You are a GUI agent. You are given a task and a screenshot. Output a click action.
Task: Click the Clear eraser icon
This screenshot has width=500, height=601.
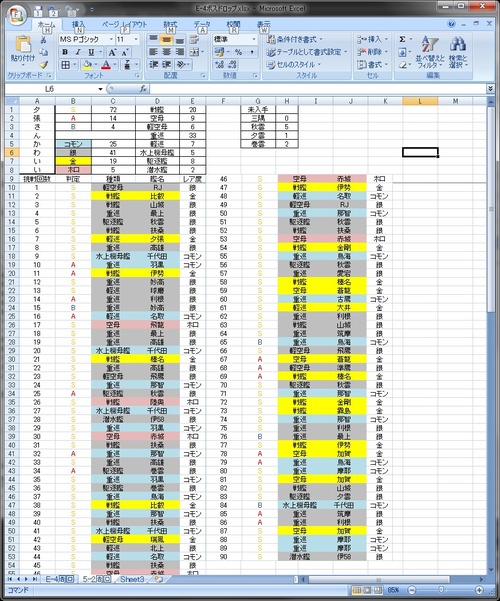point(402,65)
